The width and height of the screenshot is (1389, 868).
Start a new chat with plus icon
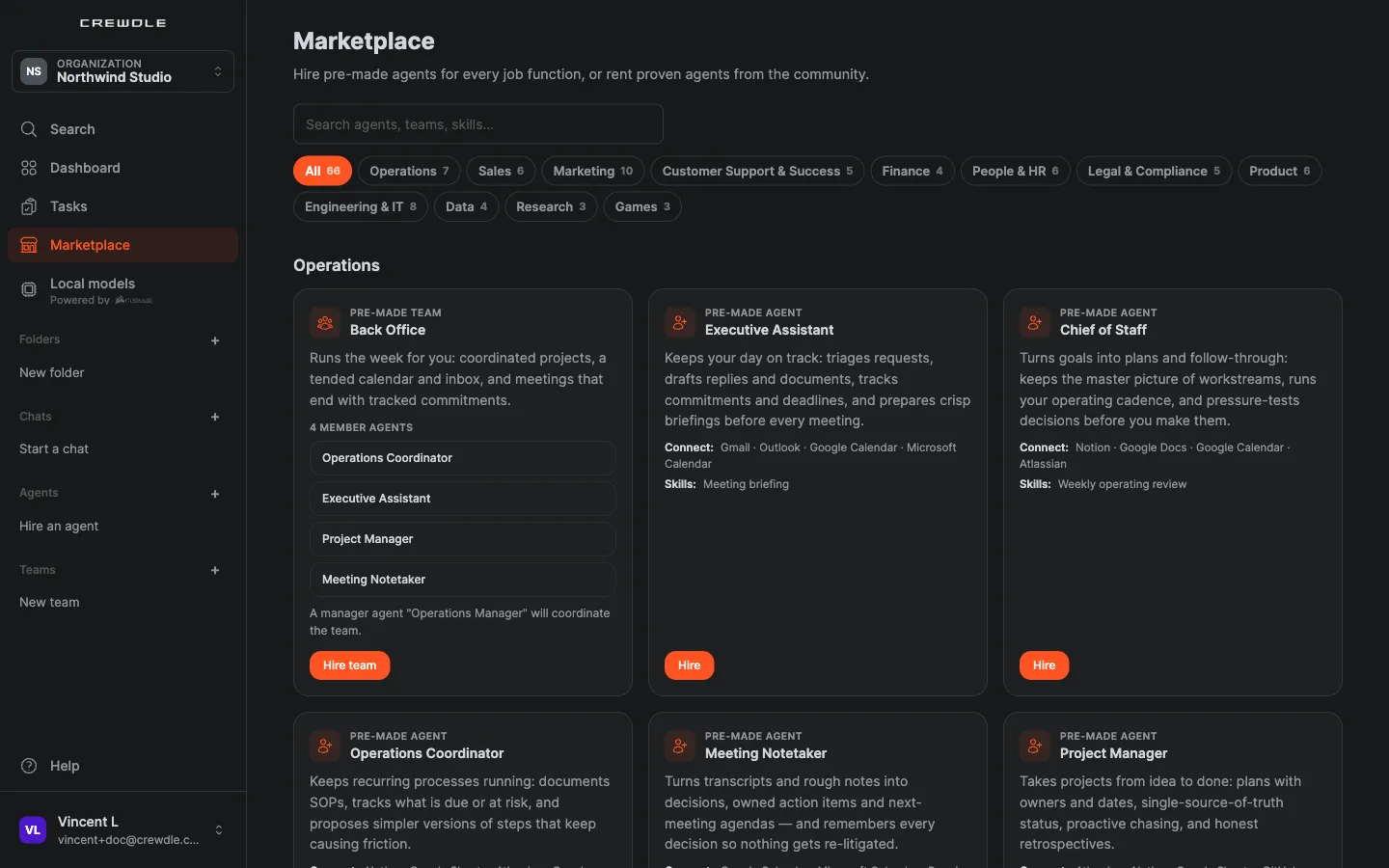pos(215,417)
